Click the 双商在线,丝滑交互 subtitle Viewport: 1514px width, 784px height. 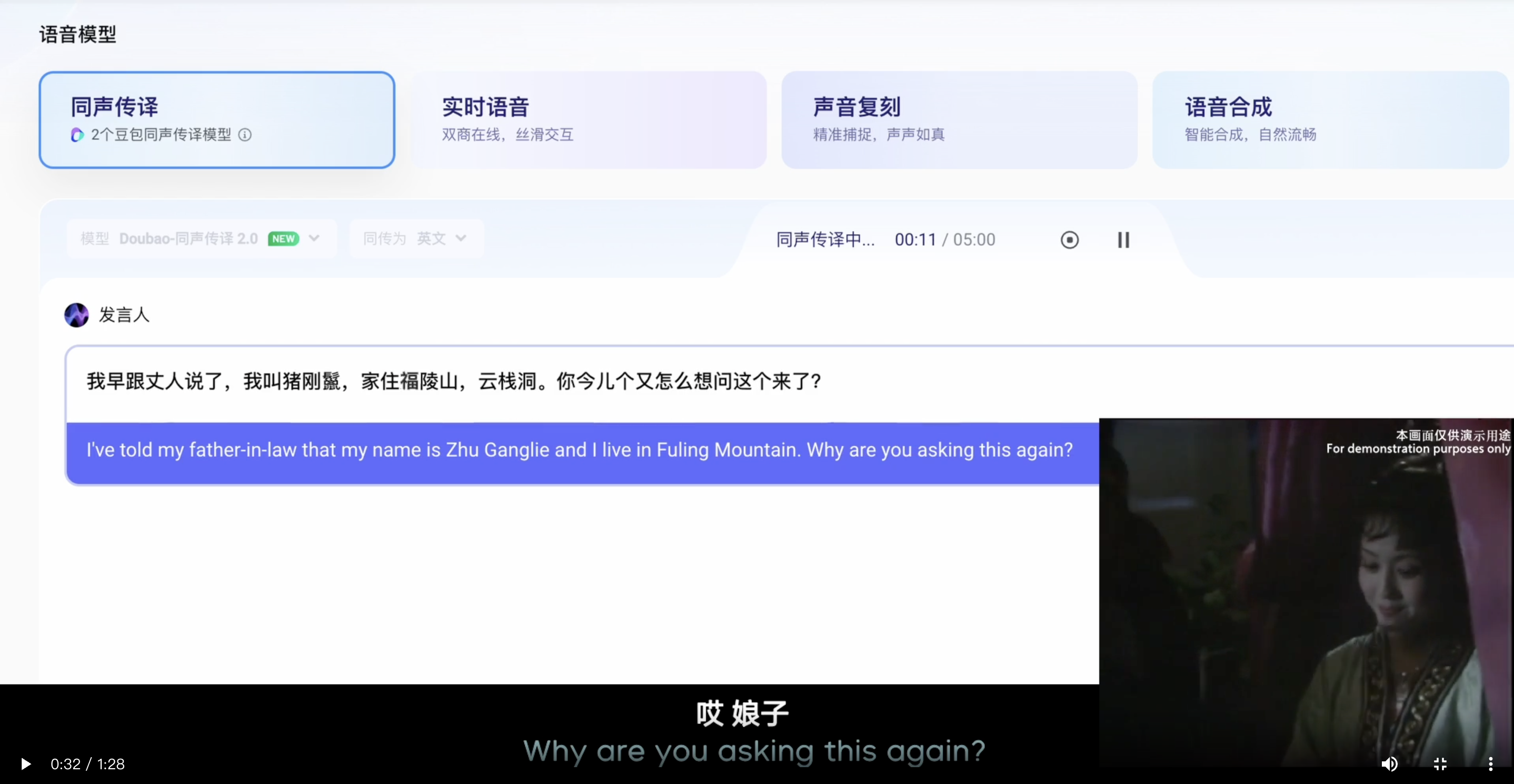[507, 135]
